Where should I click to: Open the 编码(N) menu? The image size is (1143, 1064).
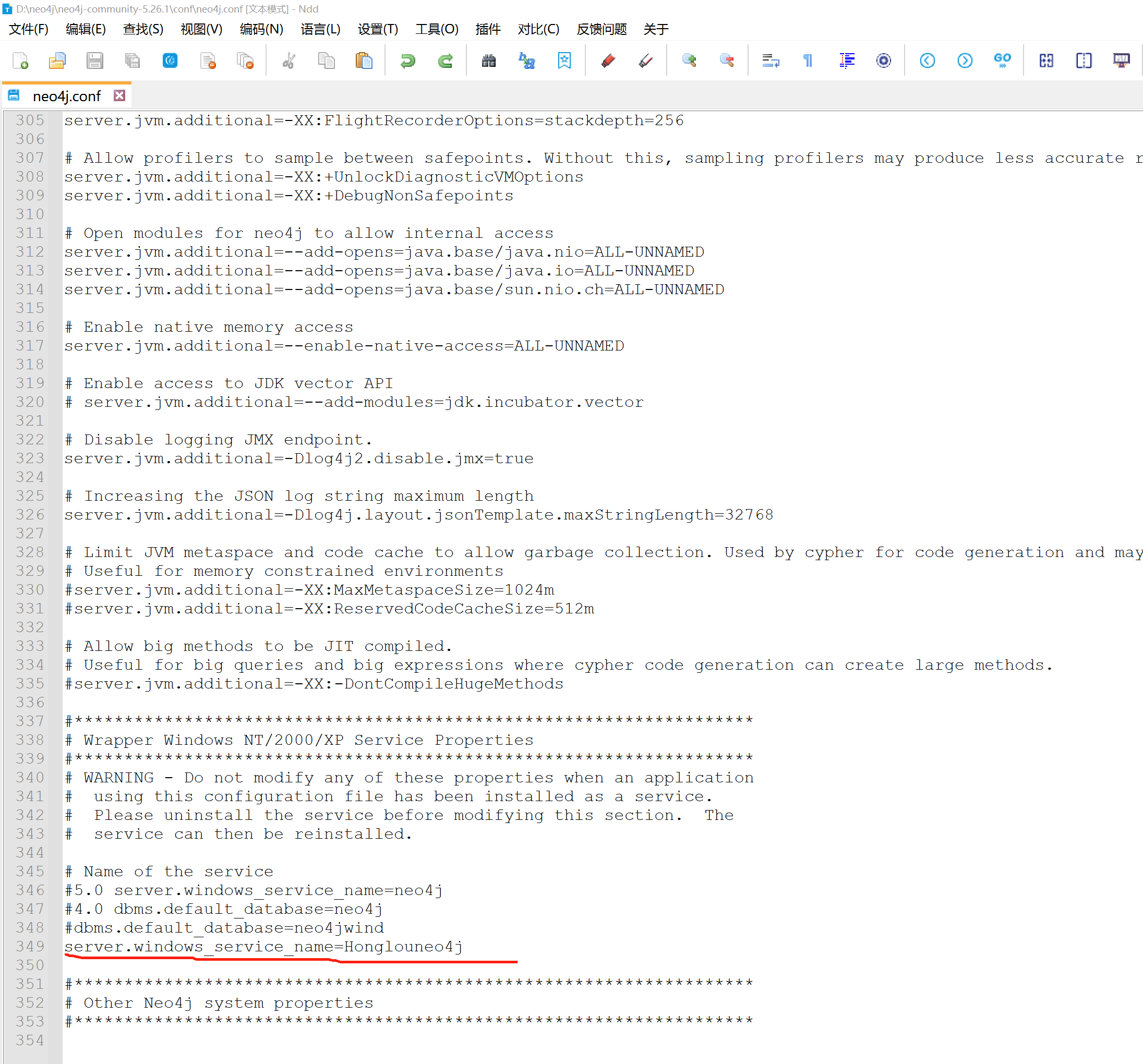[261, 29]
